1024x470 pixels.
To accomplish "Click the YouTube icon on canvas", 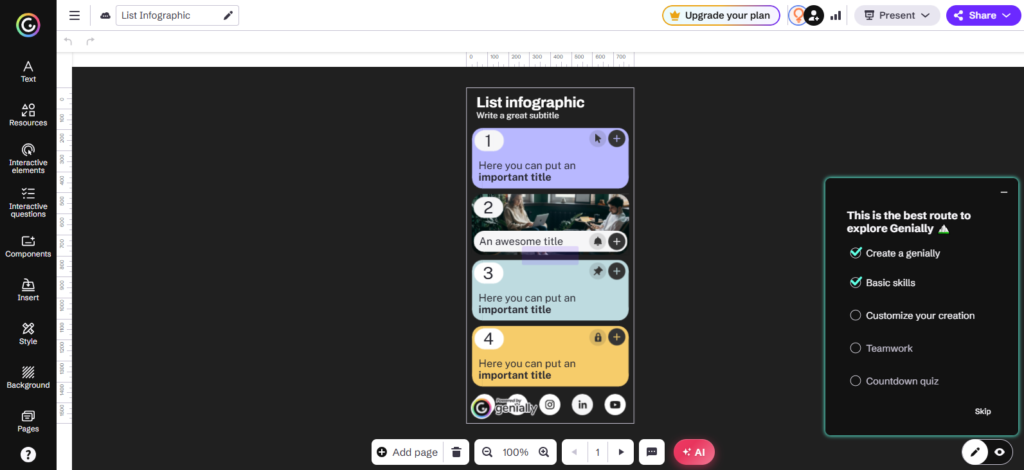I will 615,405.
